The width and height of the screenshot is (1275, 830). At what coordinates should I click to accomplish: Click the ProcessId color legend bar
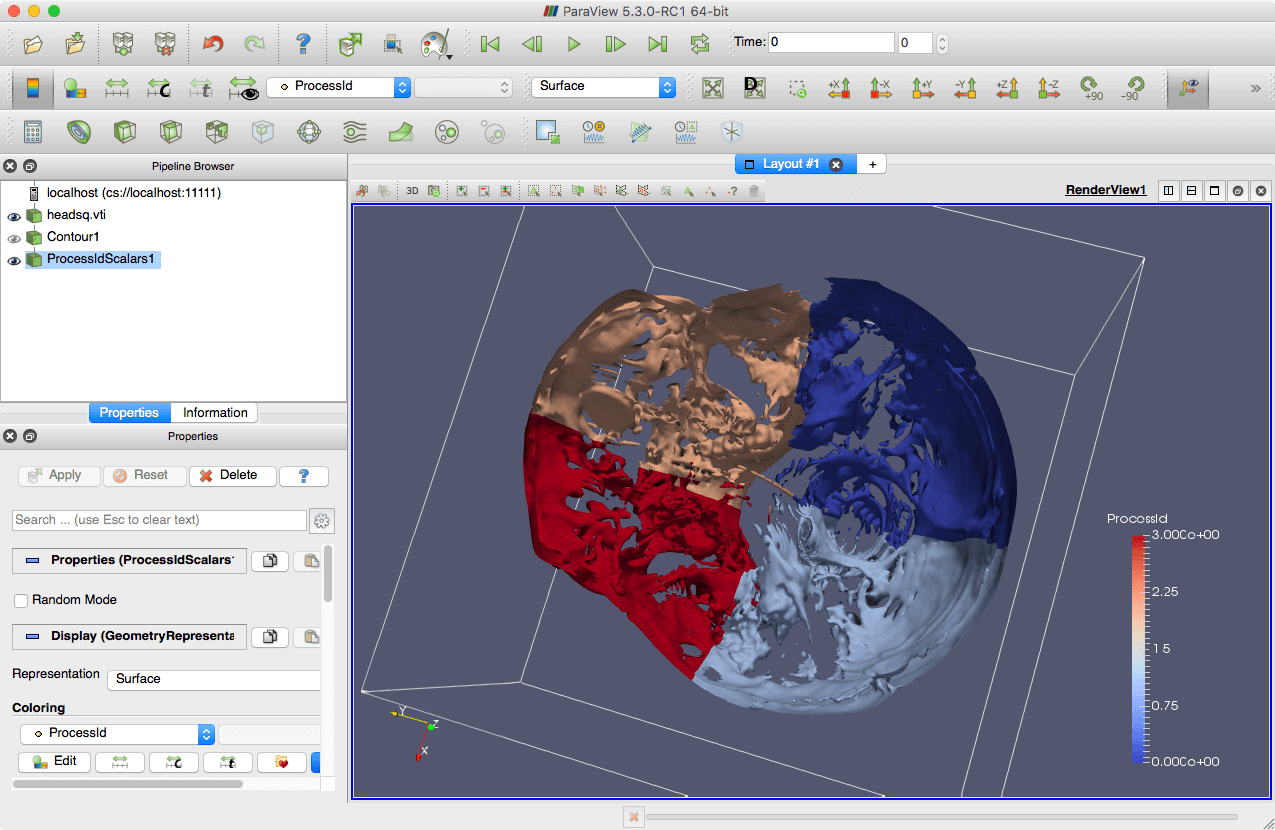[1138, 648]
